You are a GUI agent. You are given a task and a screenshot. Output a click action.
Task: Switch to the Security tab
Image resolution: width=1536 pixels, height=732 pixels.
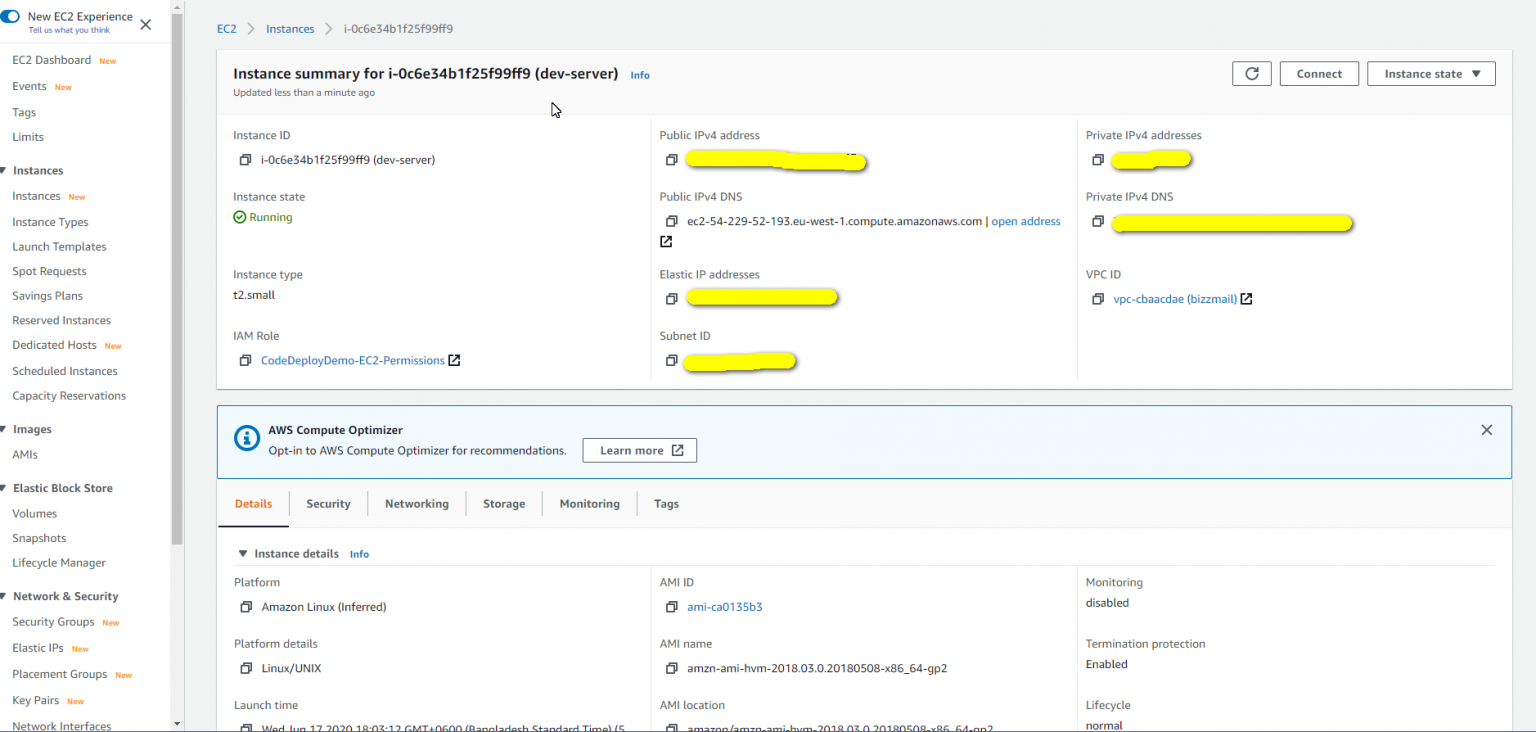(x=328, y=504)
